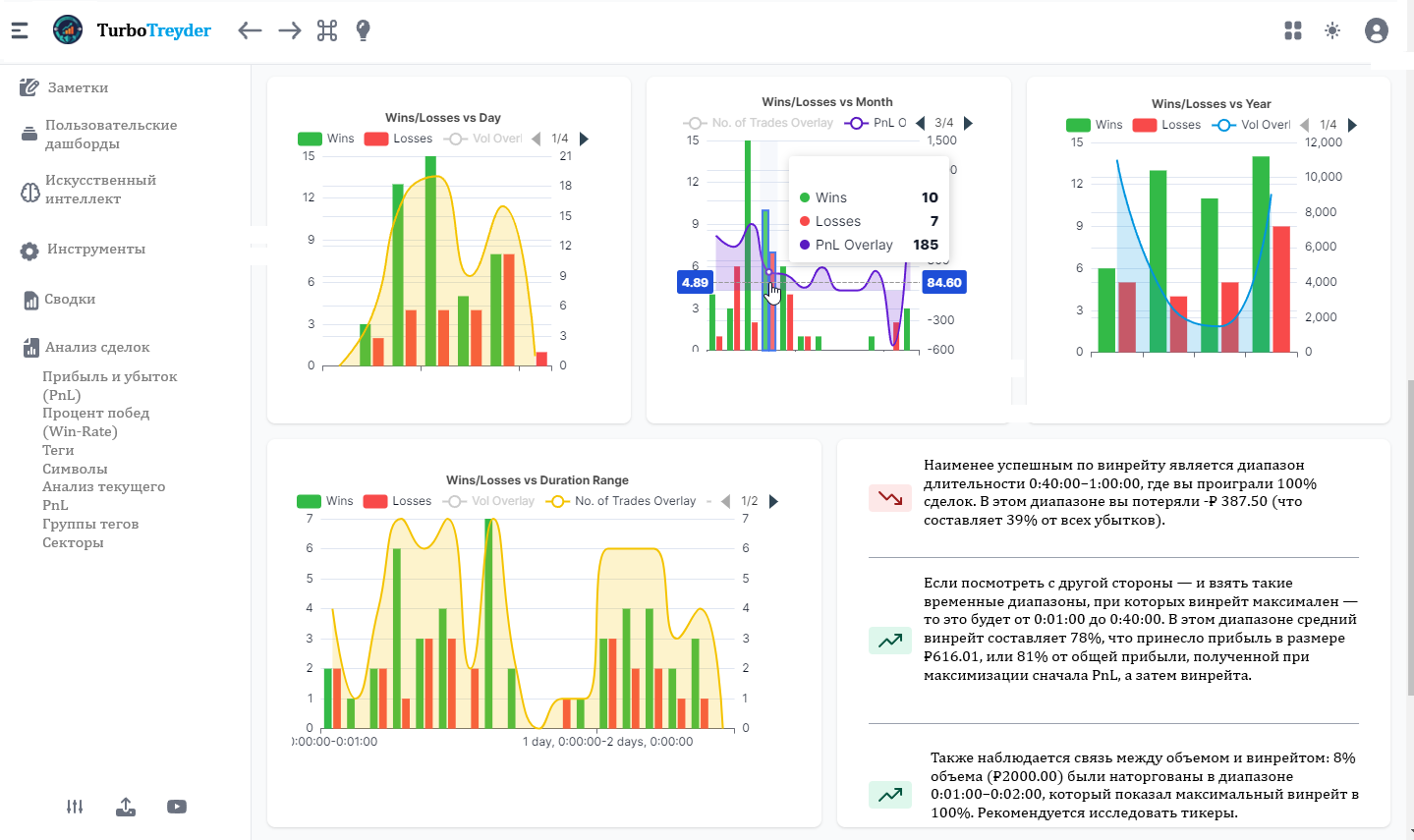Click the hamburger menu icon
The image size is (1414, 840).
(20, 30)
